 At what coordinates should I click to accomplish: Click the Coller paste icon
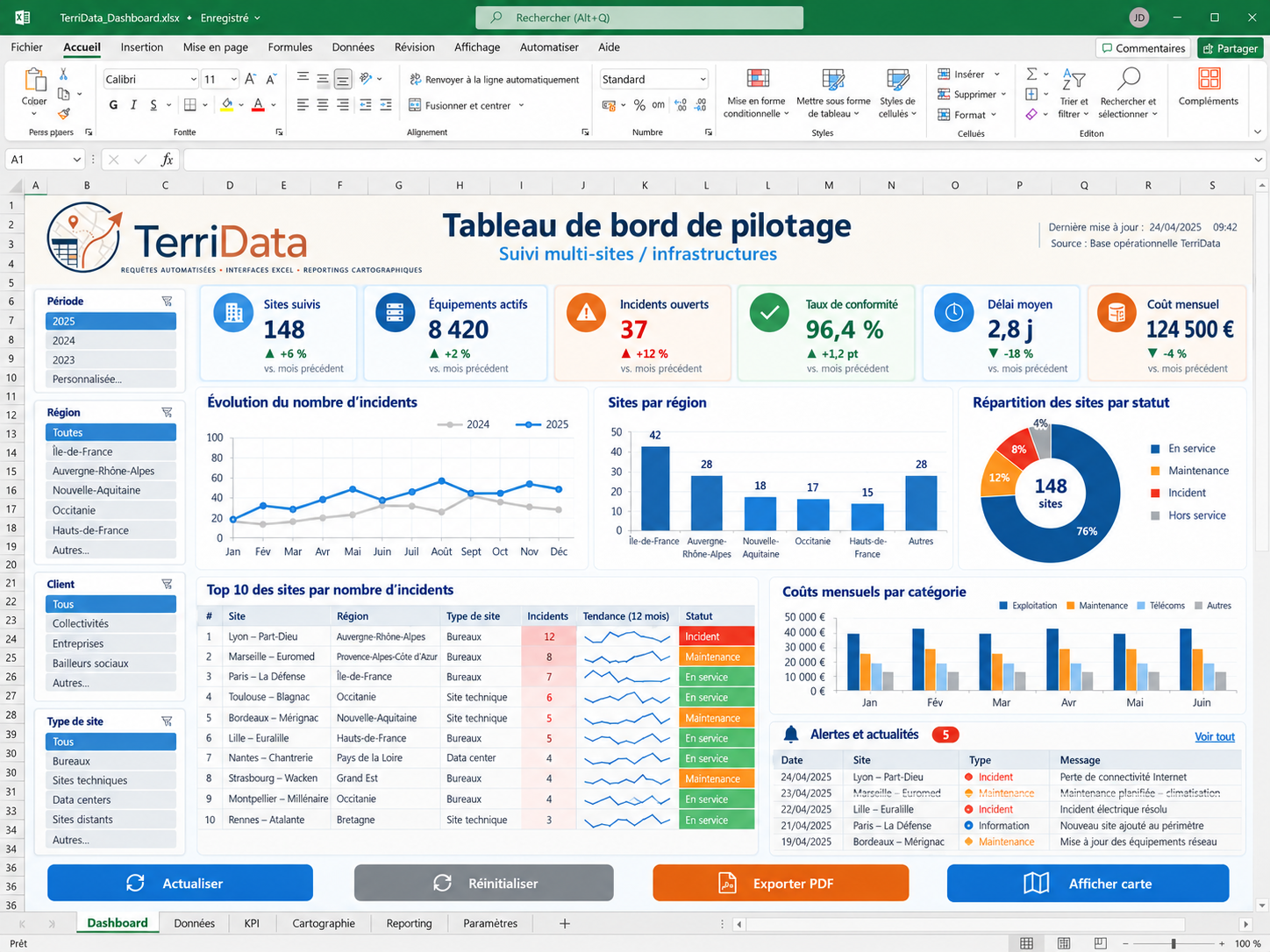tap(35, 81)
